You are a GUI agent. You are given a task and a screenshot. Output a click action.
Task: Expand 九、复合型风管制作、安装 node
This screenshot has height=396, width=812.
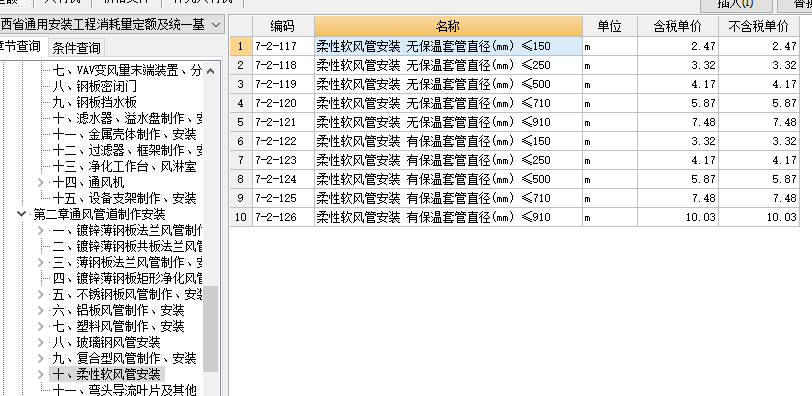[x=41, y=358]
